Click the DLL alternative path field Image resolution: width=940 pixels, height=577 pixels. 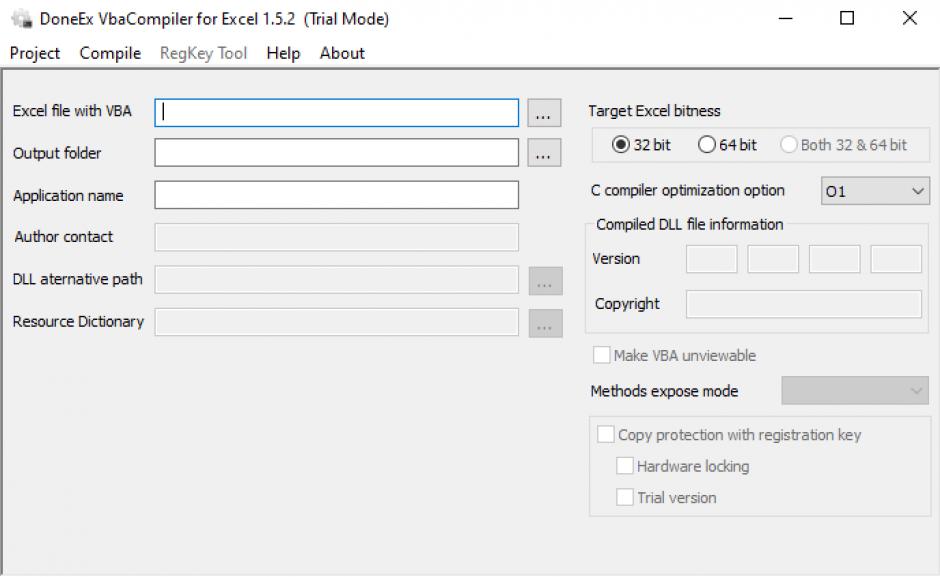pos(336,280)
